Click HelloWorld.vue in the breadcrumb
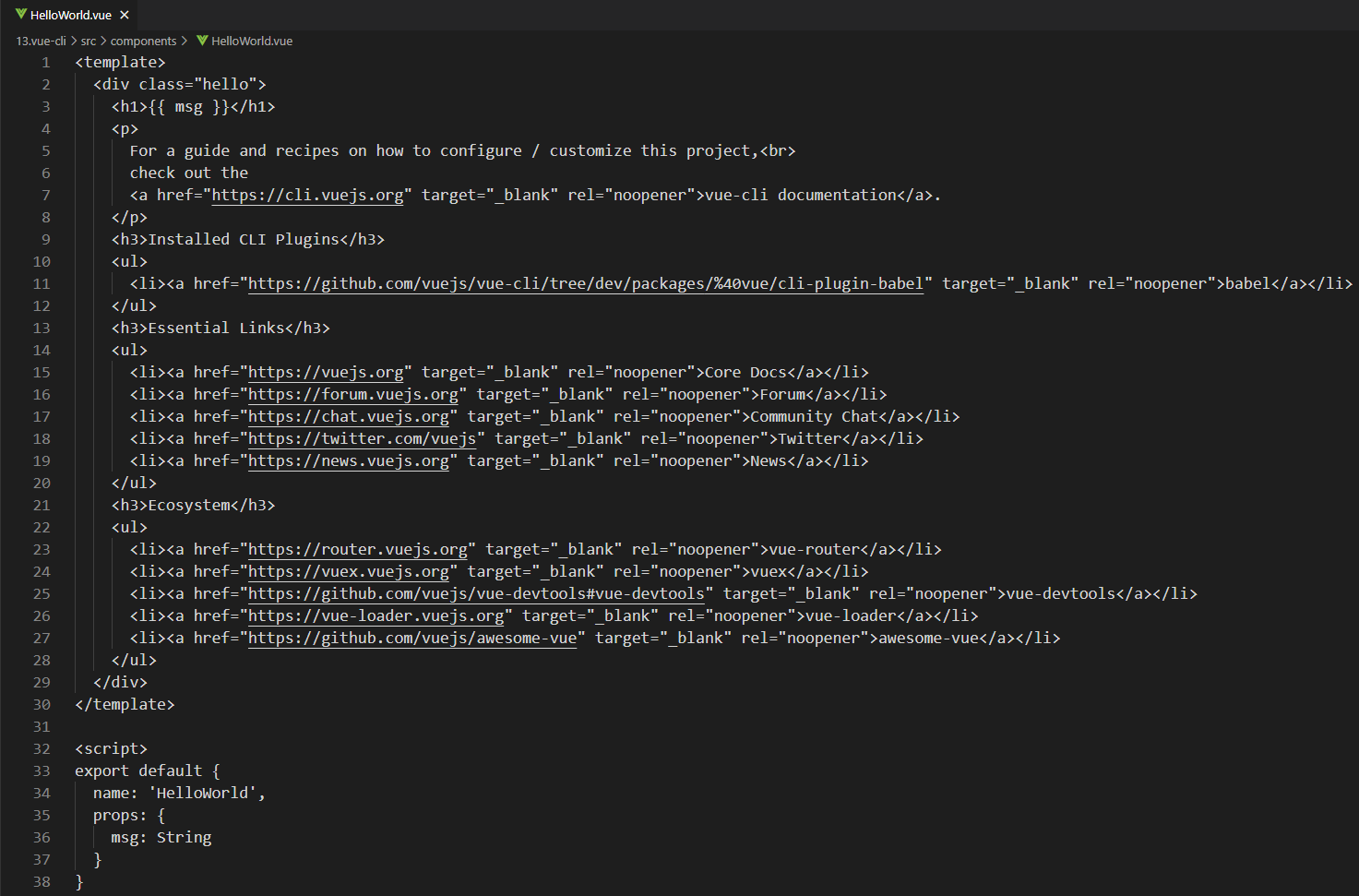This screenshot has height=896, width=1359. [252, 41]
